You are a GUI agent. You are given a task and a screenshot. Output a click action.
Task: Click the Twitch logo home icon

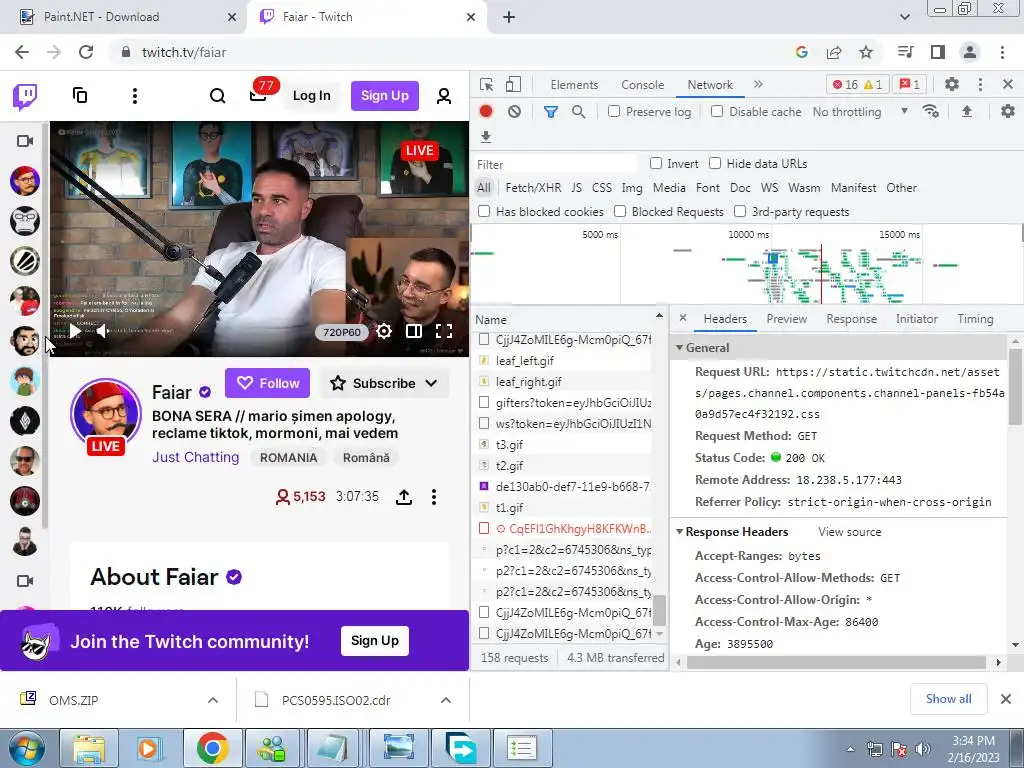point(25,97)
